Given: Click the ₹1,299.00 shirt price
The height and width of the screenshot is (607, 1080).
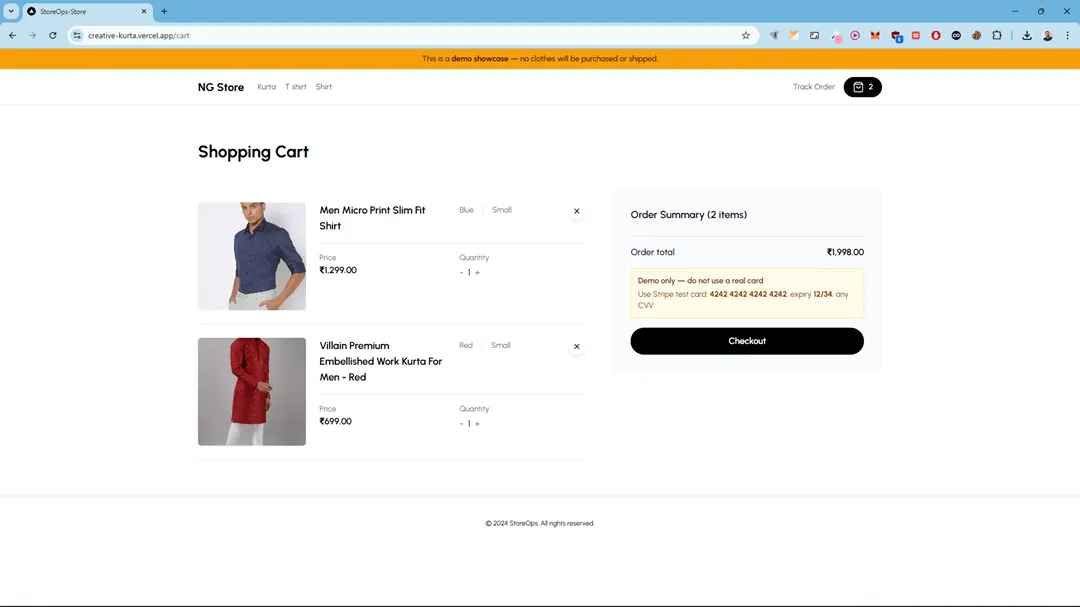Looking at the screenshot, I should 338,270.
